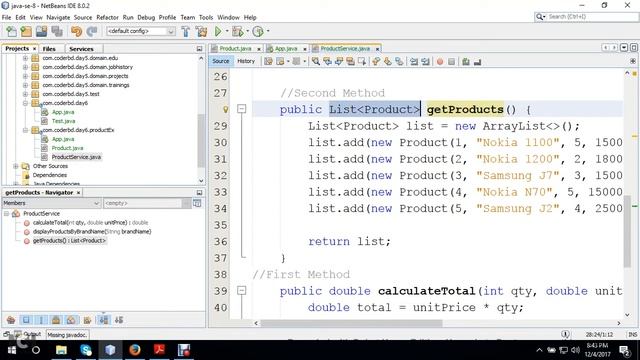Image resolution: width=640 pixels, height=360 pixels.
Task: Open Firefox from the taskbar
Action: point(135,350)
